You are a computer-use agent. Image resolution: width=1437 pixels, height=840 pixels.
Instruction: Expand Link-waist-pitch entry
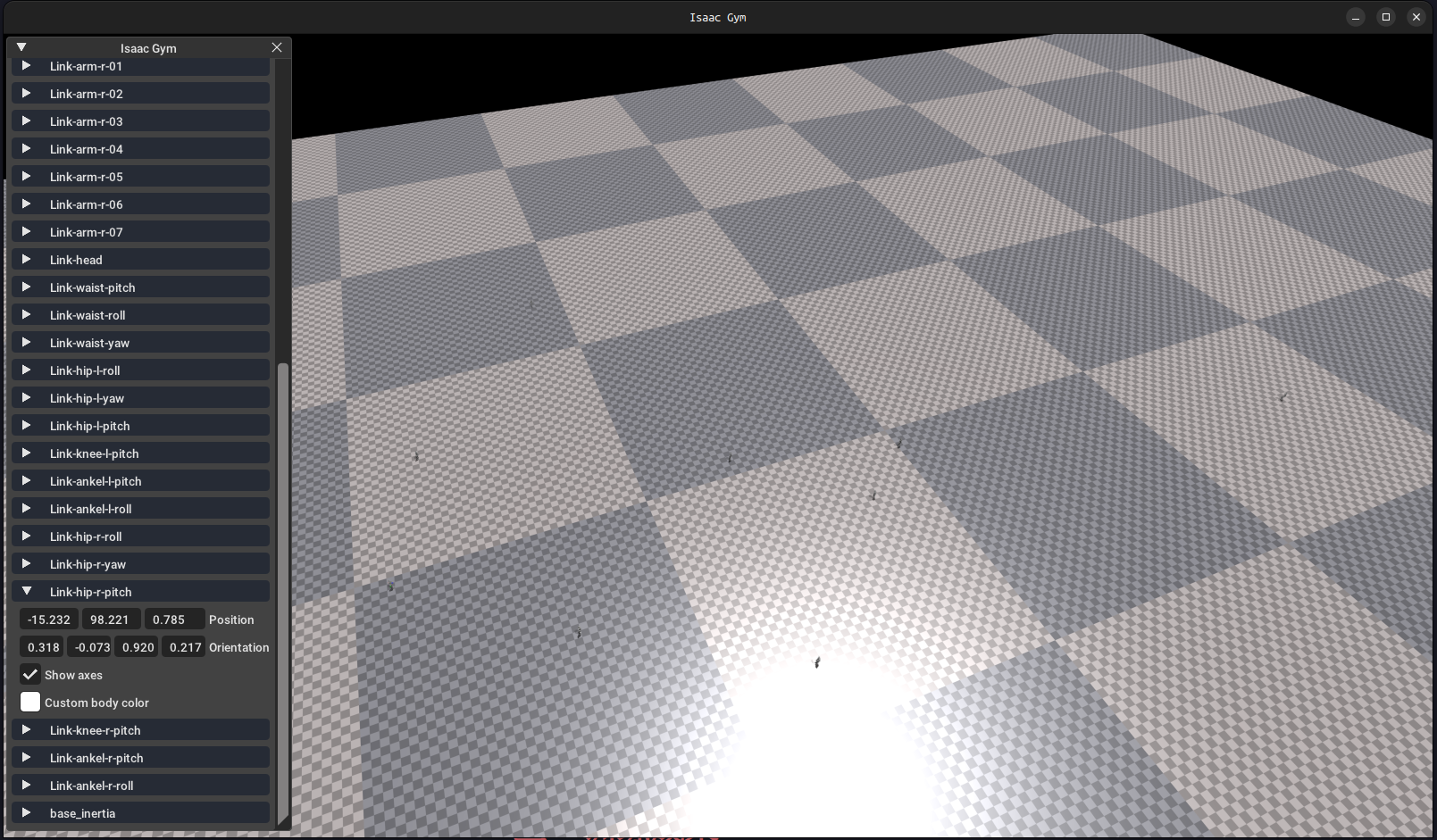pos(140,287)
